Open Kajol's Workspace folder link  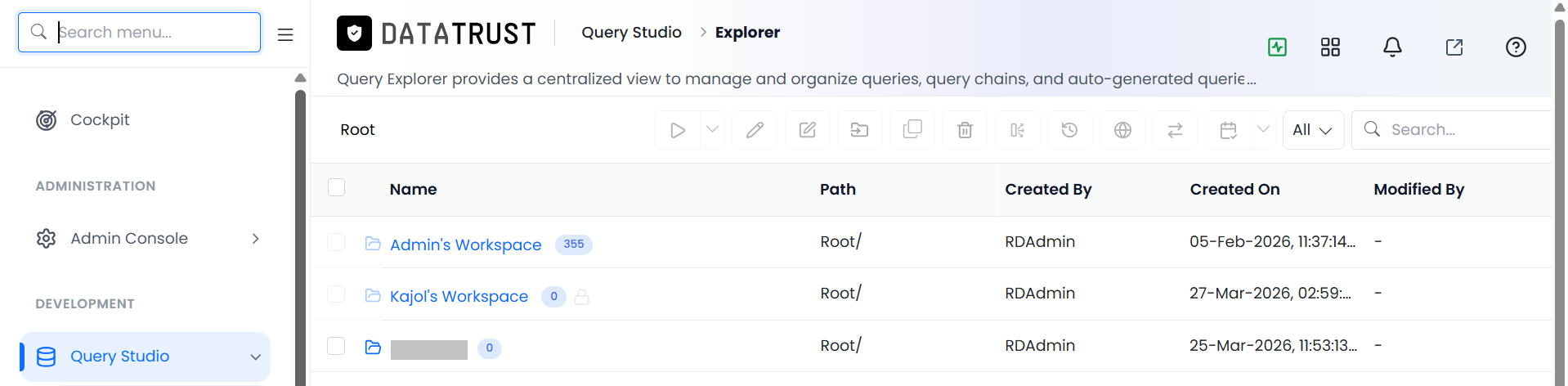(x=459, y=296)
